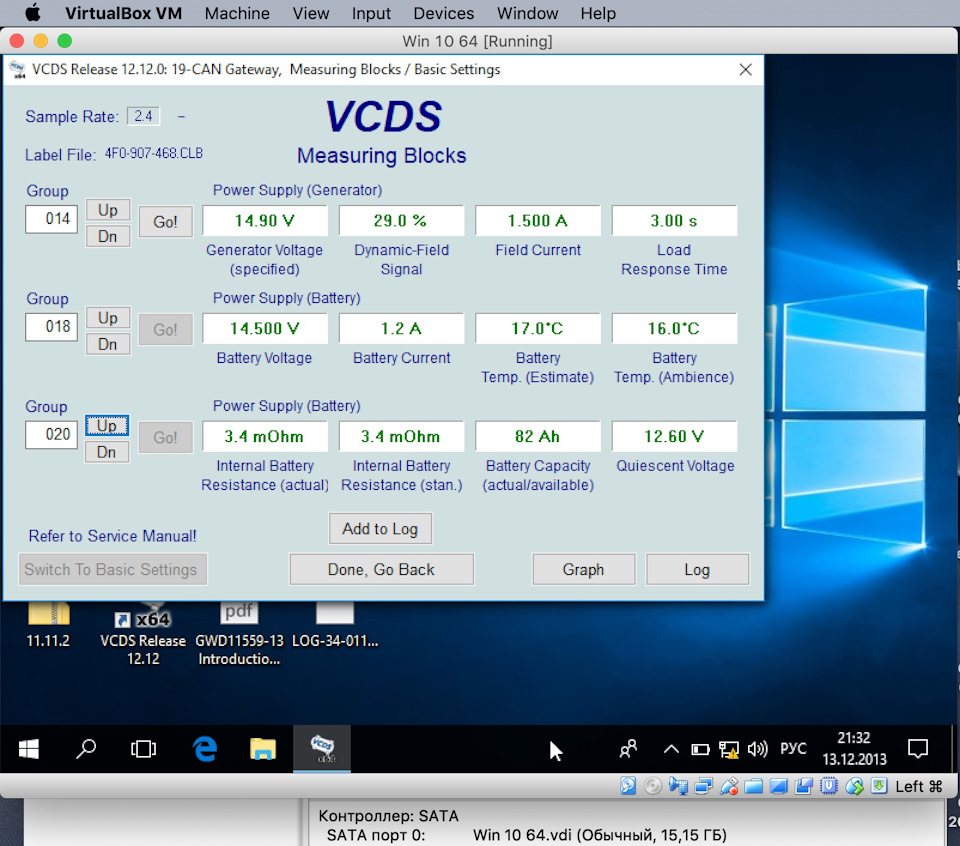Click the Add to Log button
This screenshot has height=846, width=960.
380,528
